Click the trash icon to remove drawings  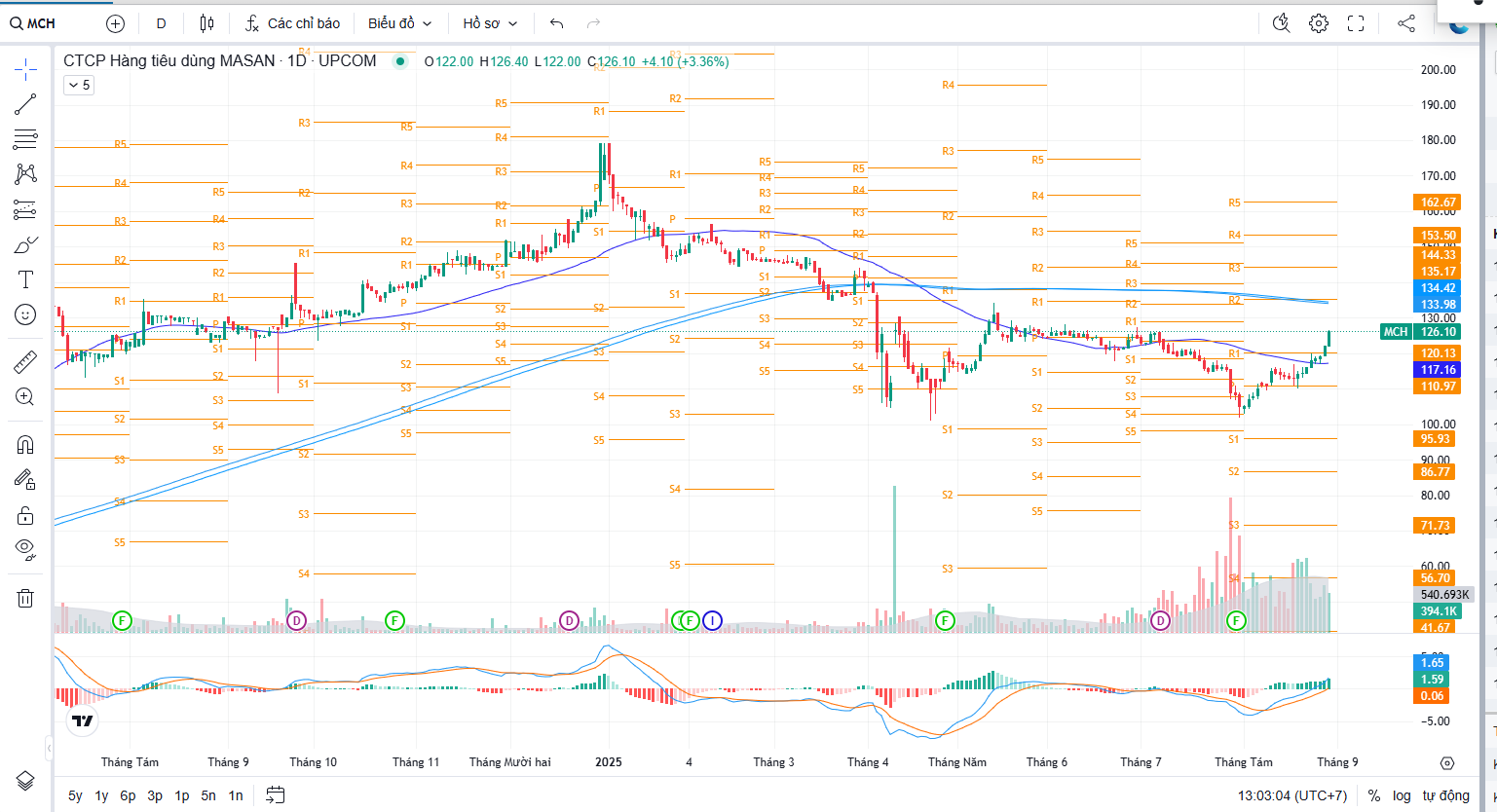tap(25, 598)
